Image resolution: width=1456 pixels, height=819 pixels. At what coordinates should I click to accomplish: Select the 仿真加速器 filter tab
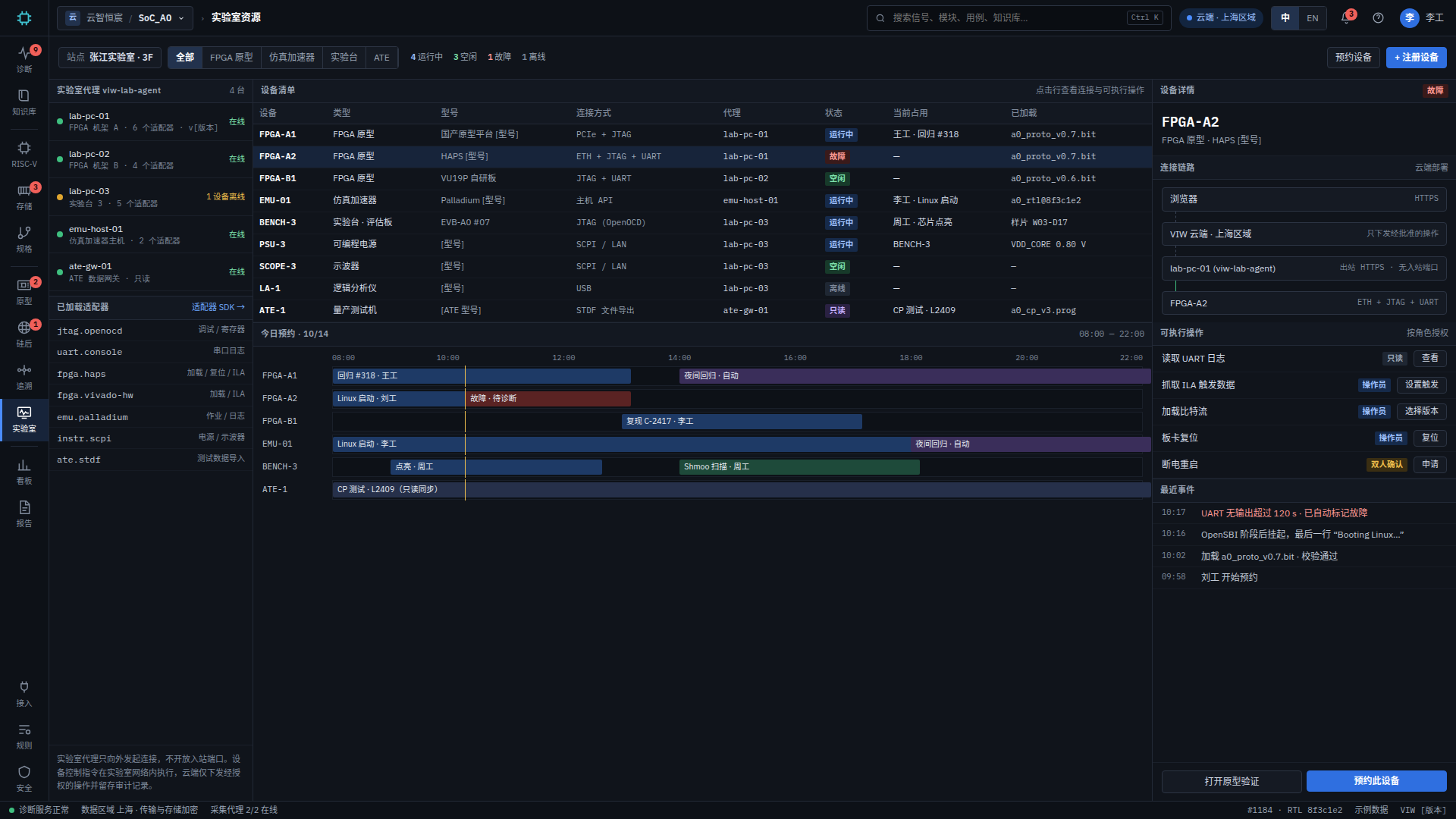291,57
